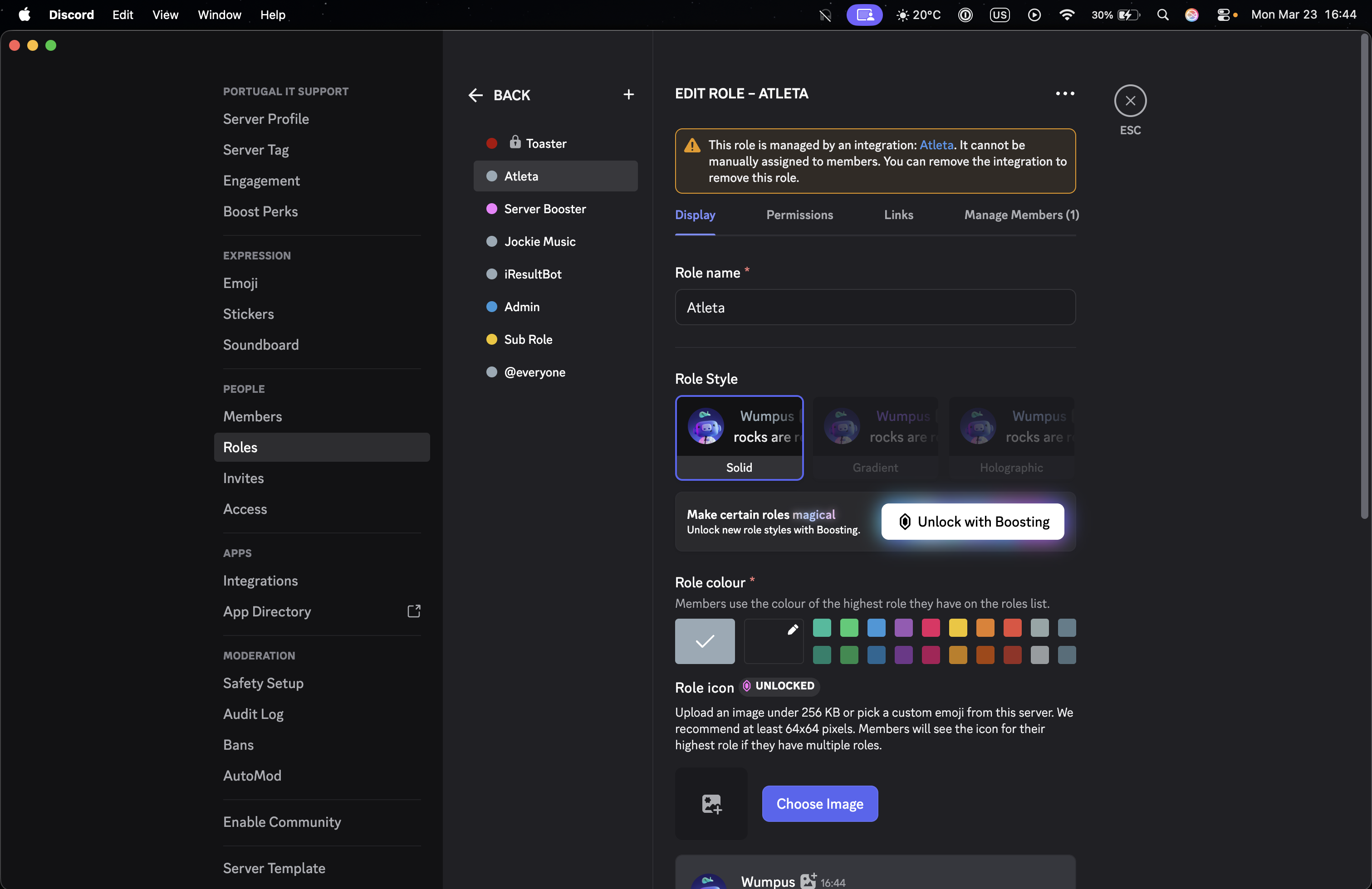Select the Holographic role style
The image size is (1372, 889).
[x=1010, y=437]
